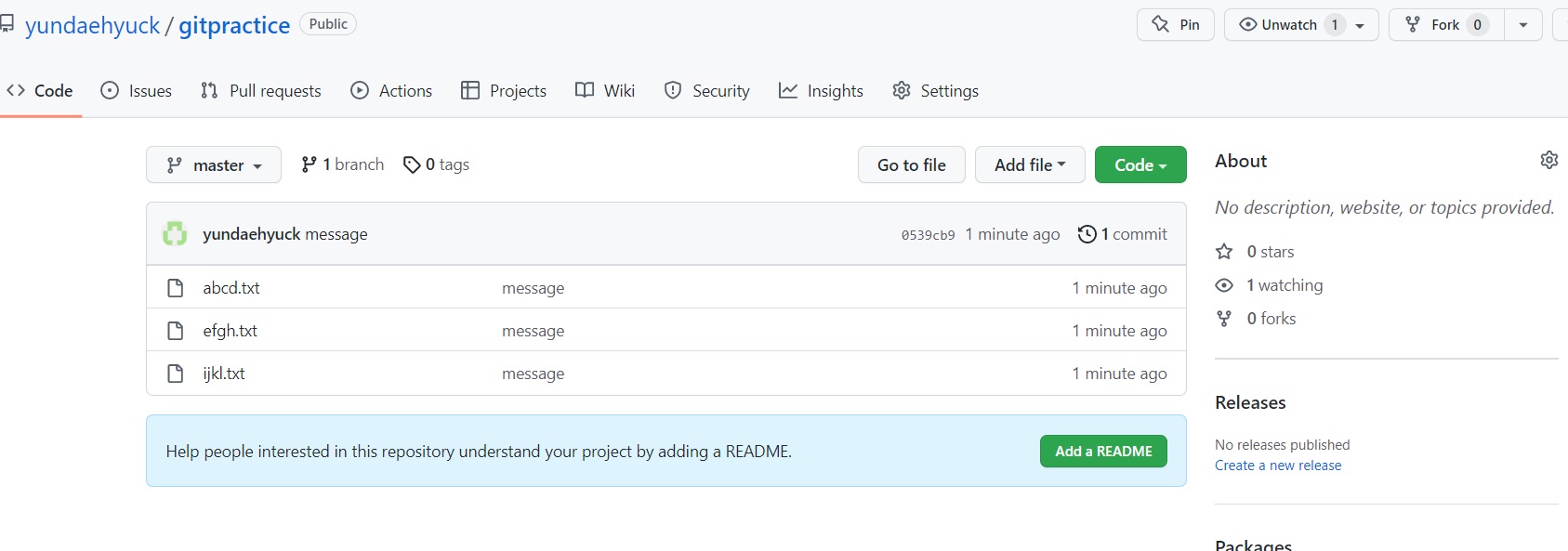Screen dimensions: 1568x551
Task: Open the Actions tab
Action: coord(391,90)
